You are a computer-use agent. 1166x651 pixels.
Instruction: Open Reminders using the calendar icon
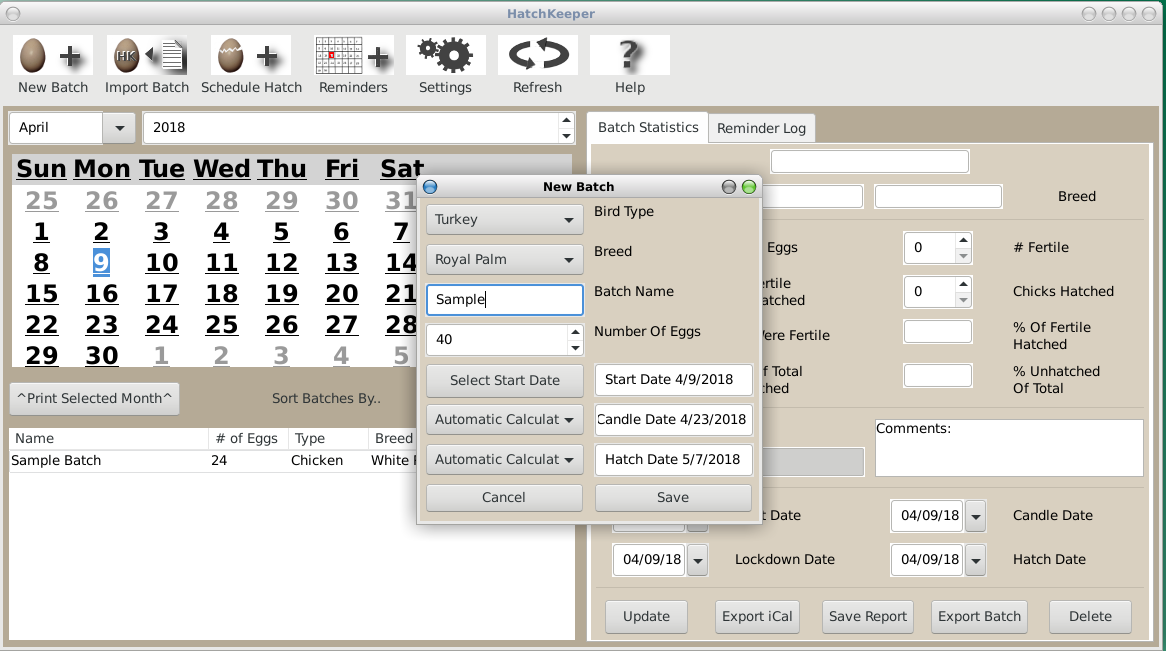click(352, 55)
